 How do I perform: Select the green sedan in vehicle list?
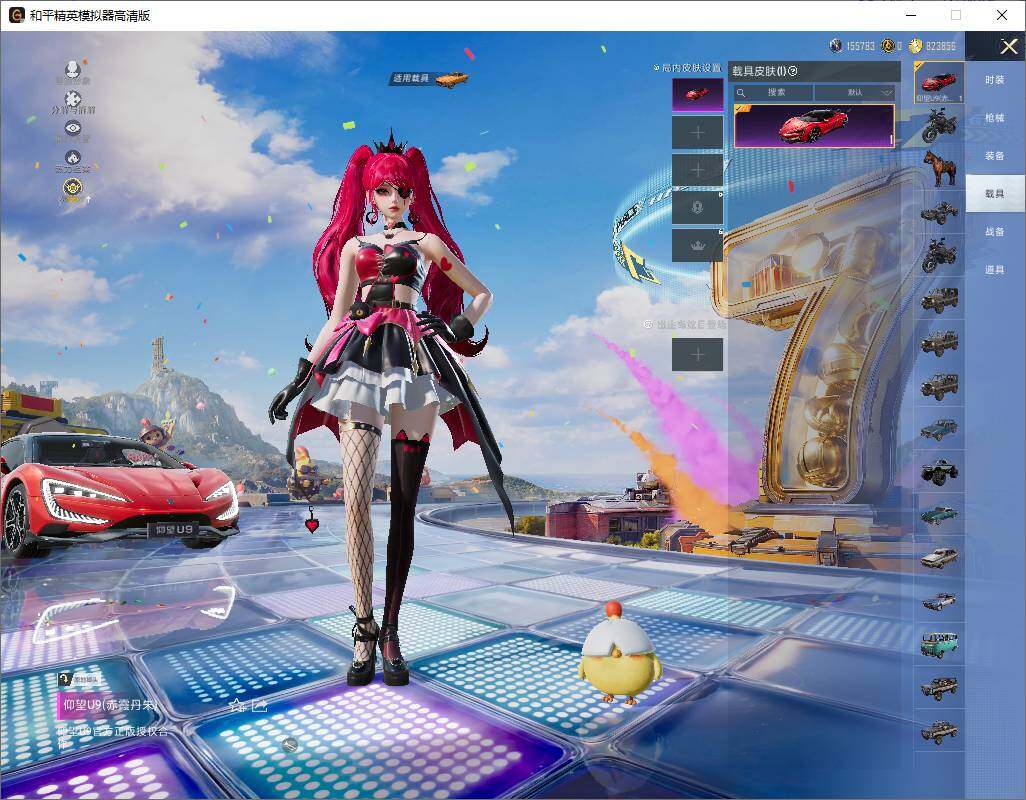pyautogui.click(x=940, y=514)
